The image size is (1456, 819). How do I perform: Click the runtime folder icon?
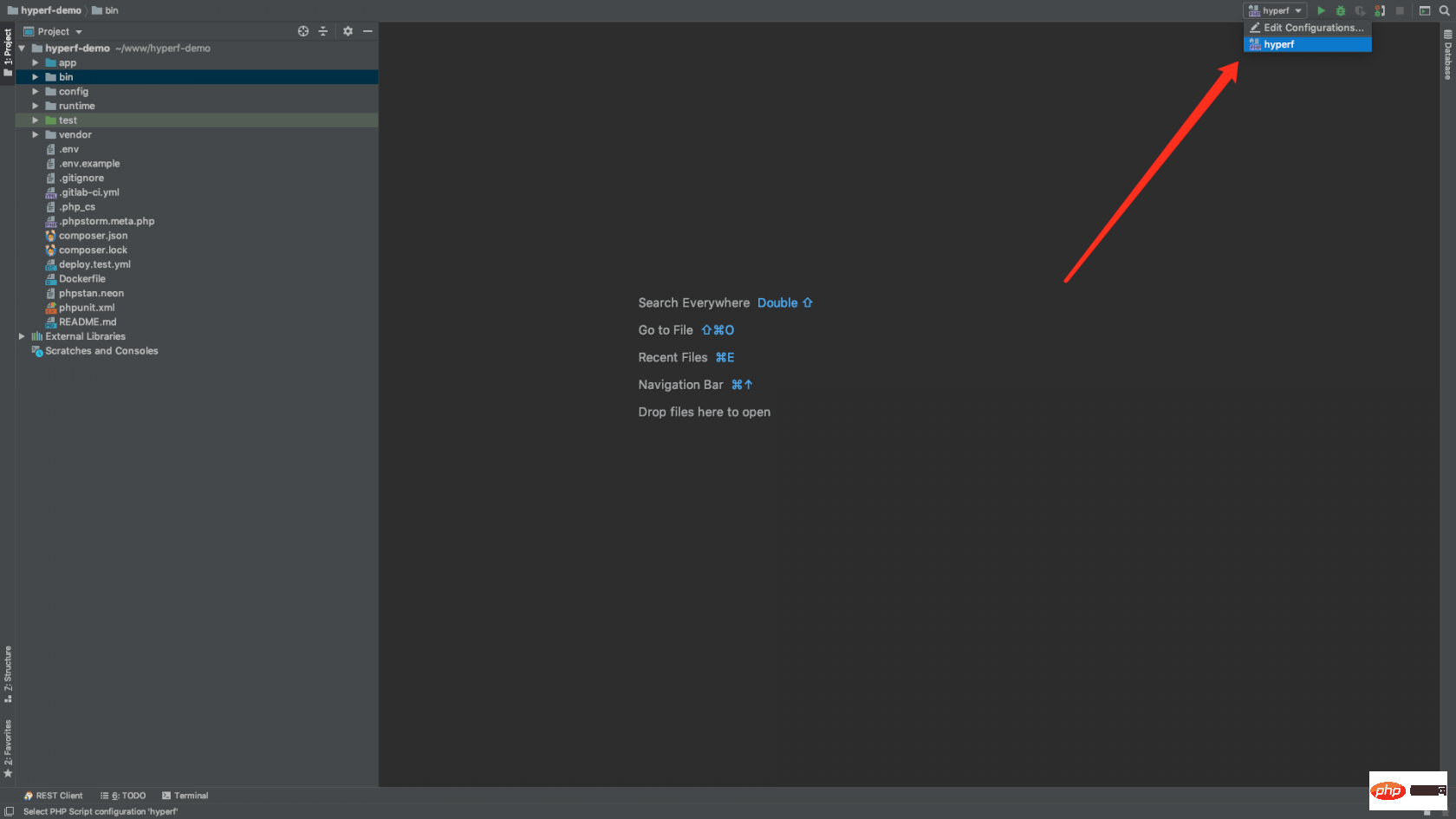click(x=50, y=106)
